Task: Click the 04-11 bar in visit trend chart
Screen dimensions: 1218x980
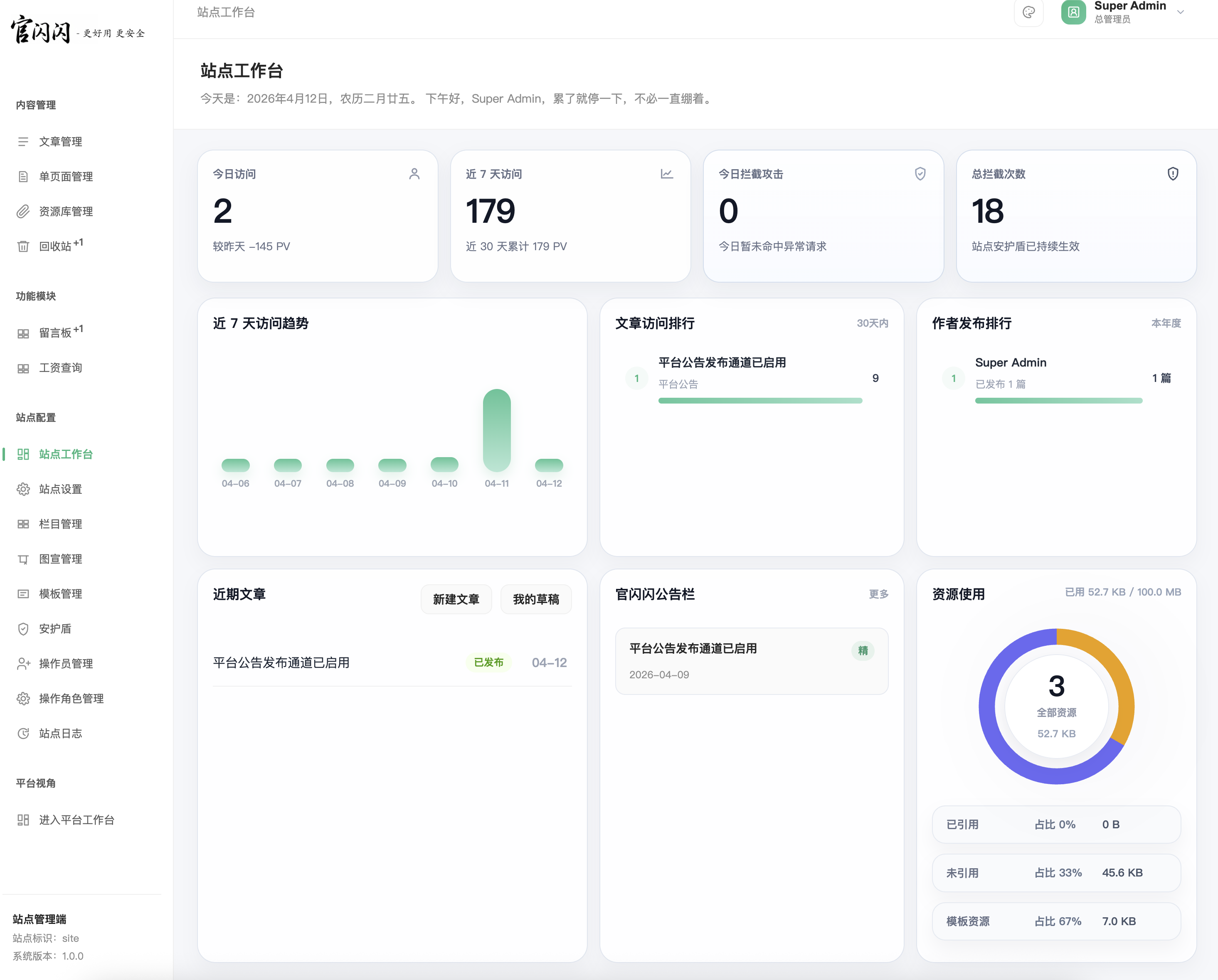Action: tap(497, 431)
